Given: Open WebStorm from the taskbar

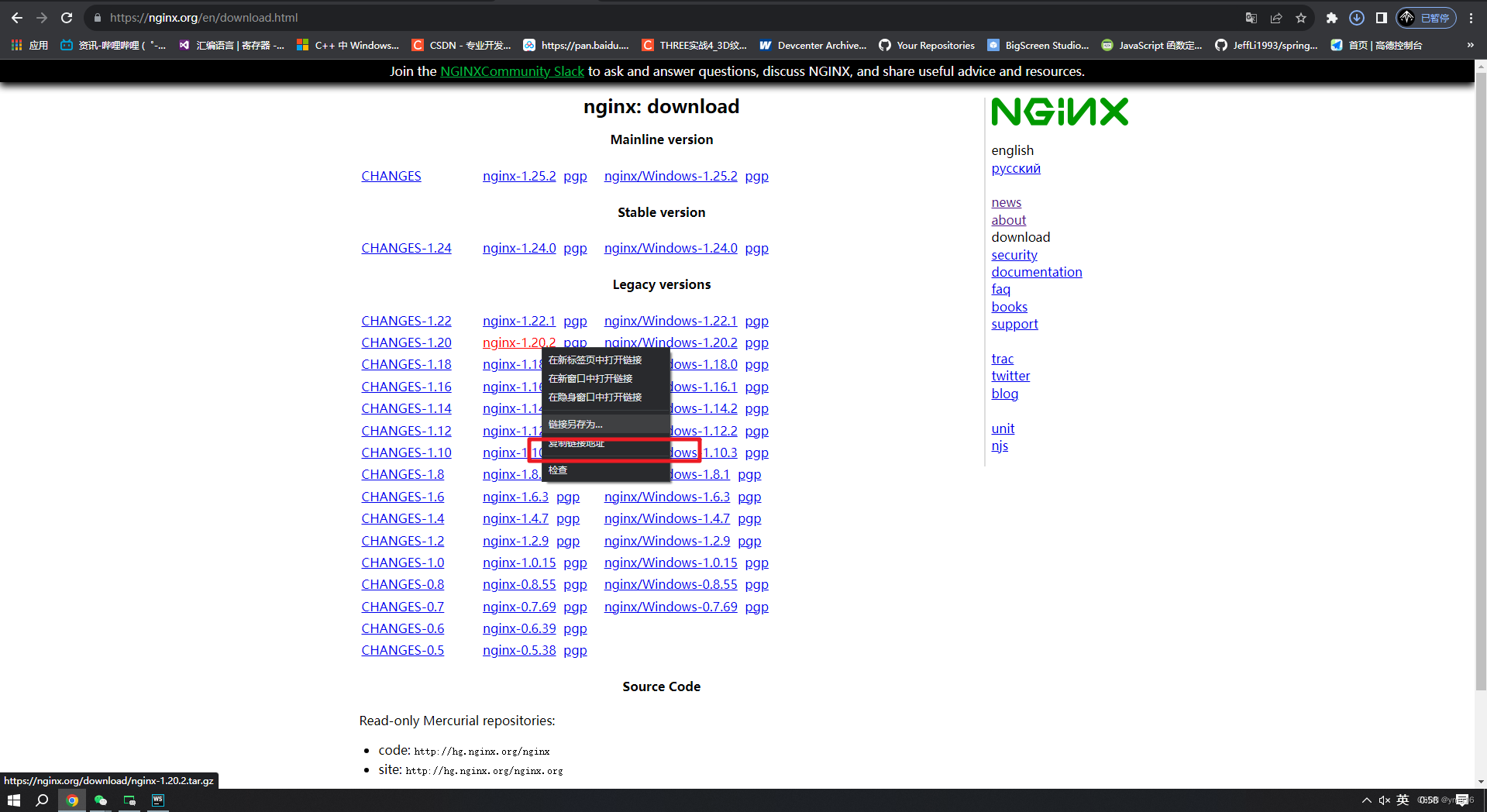Looking at the screenshot, I should [x=158, y=800].
